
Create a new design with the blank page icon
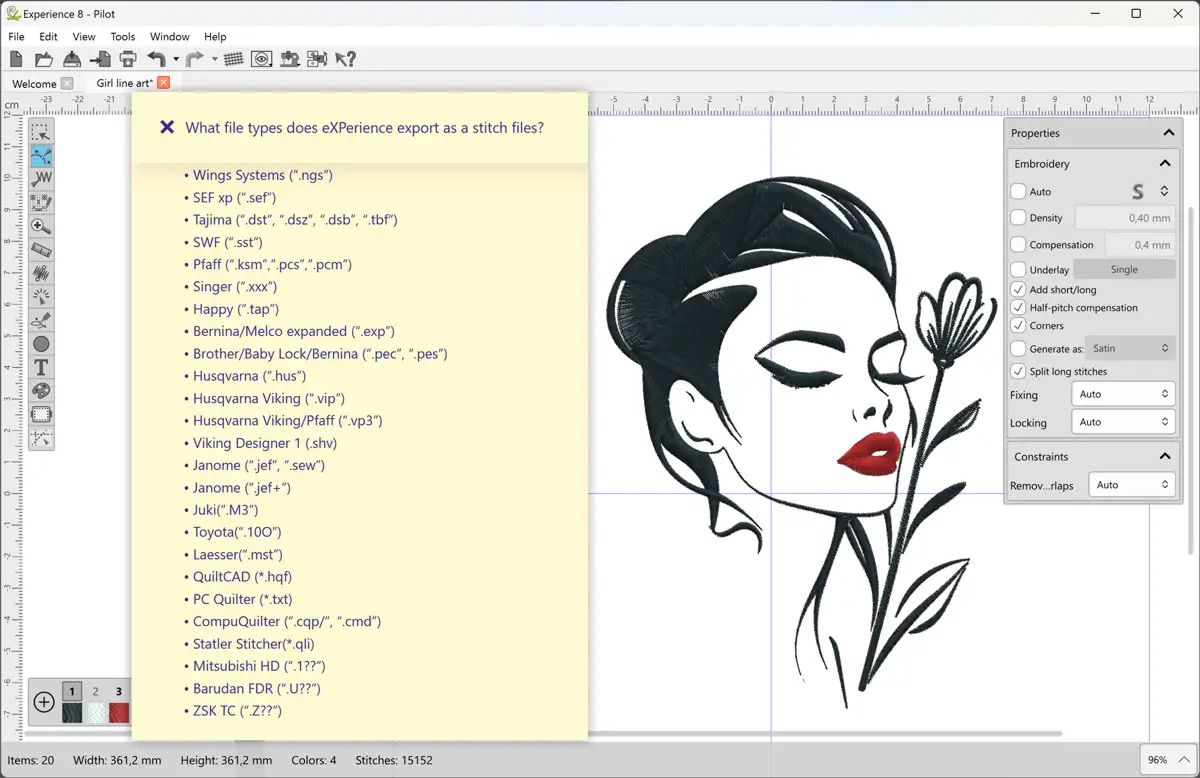coord(16,60)
